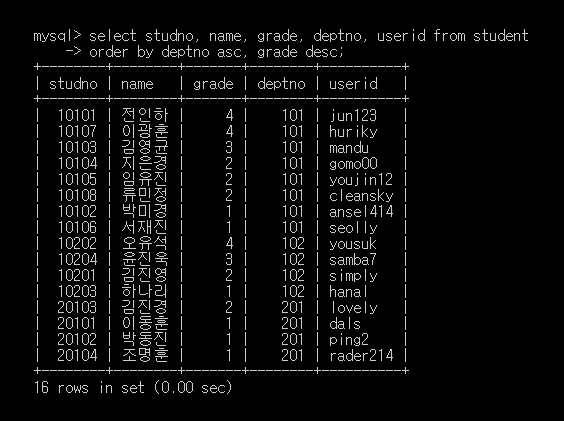Click the userid 'mandu'

point(349,148)
